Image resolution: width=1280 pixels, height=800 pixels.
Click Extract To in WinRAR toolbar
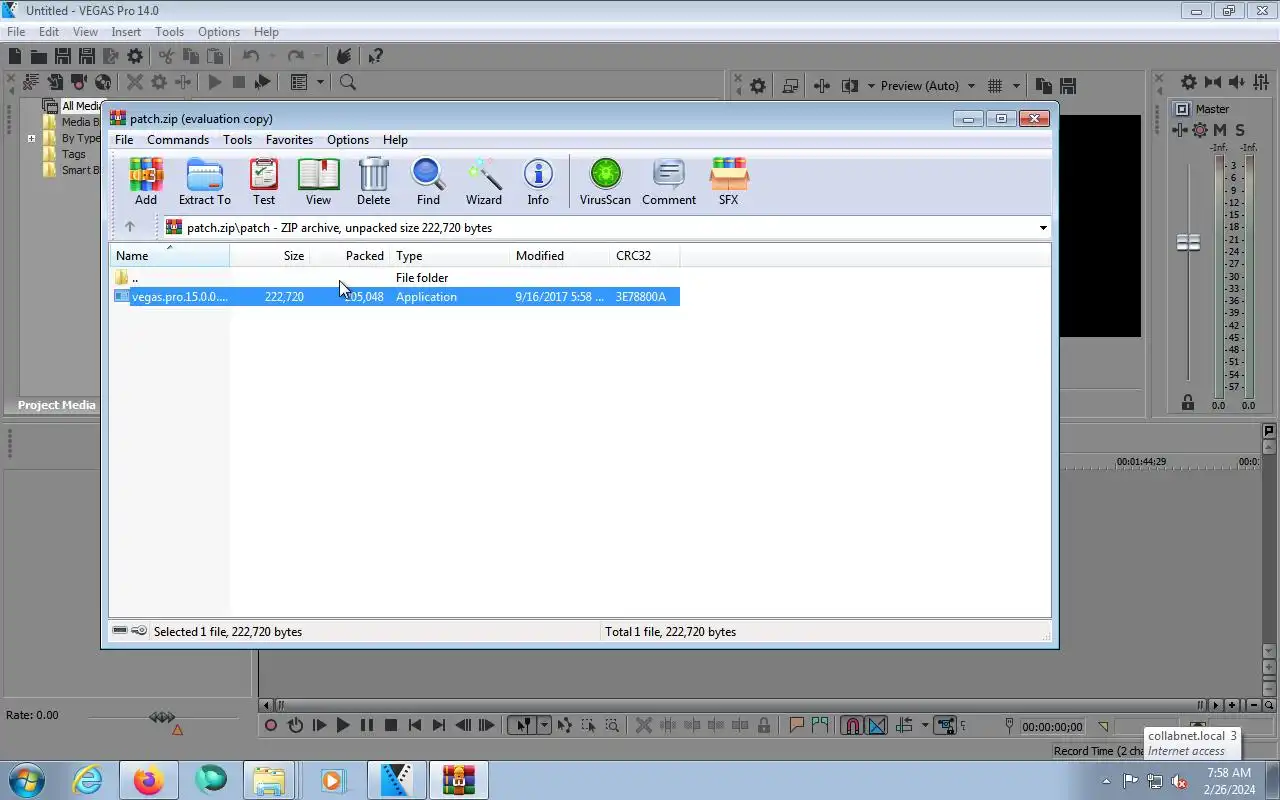point(204,182)
